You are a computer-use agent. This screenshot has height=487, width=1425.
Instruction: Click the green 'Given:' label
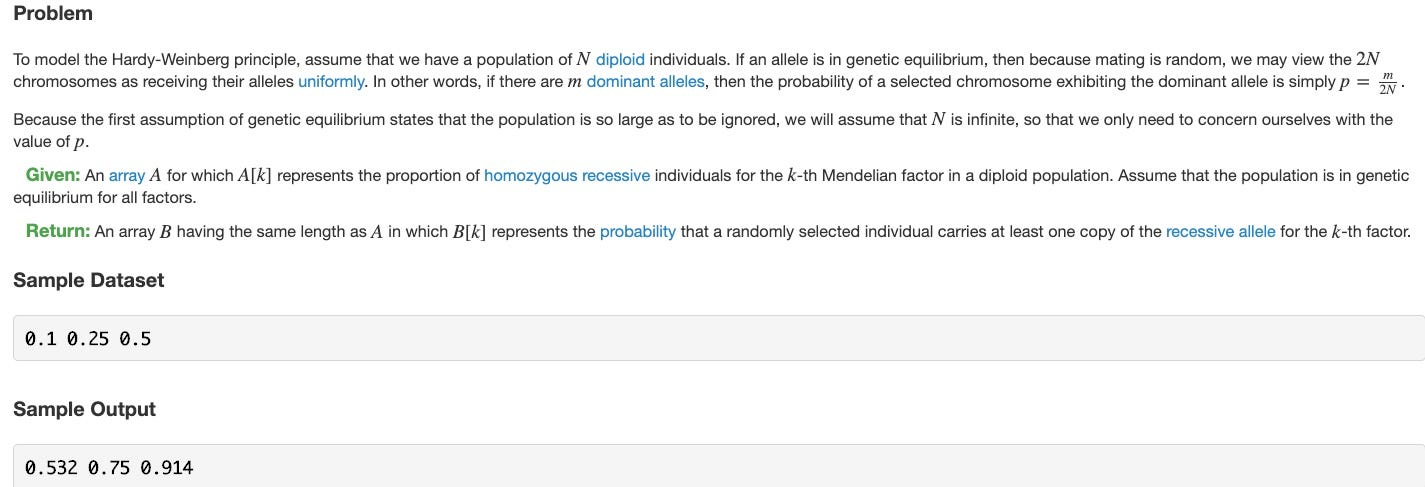(x=53, y=175)
